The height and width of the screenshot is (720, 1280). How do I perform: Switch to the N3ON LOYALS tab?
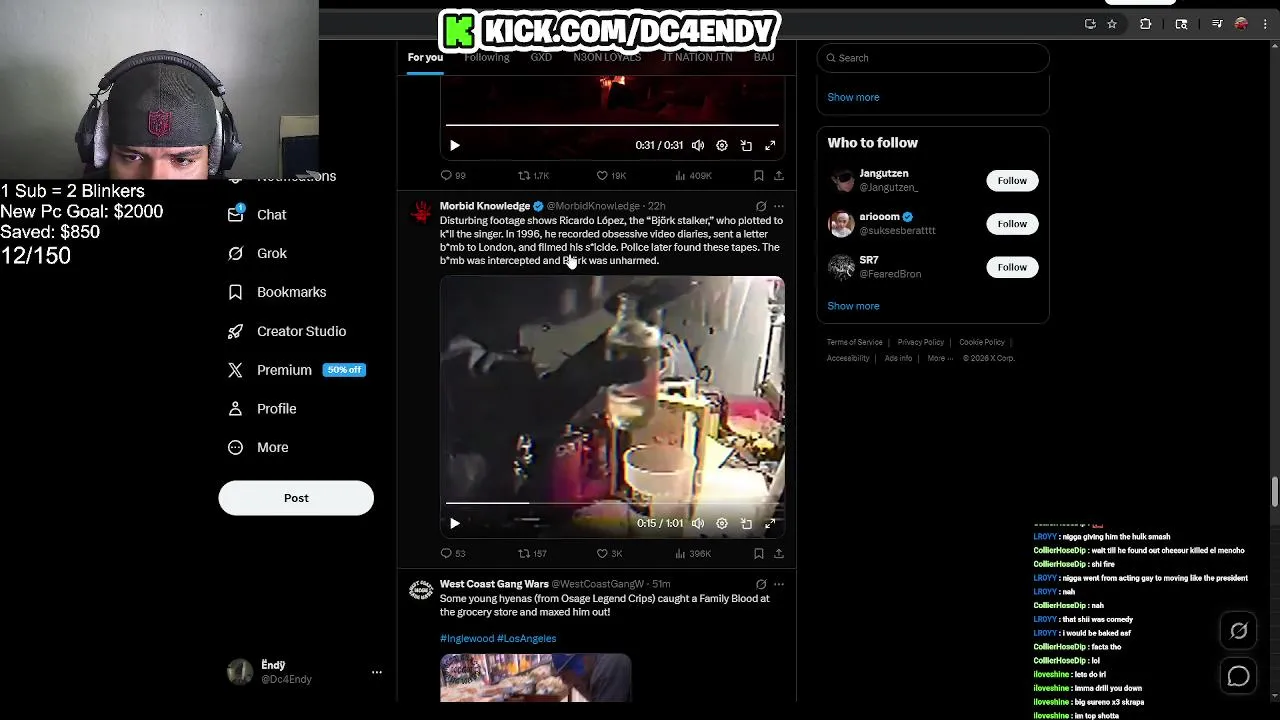(x=607, y=57)
